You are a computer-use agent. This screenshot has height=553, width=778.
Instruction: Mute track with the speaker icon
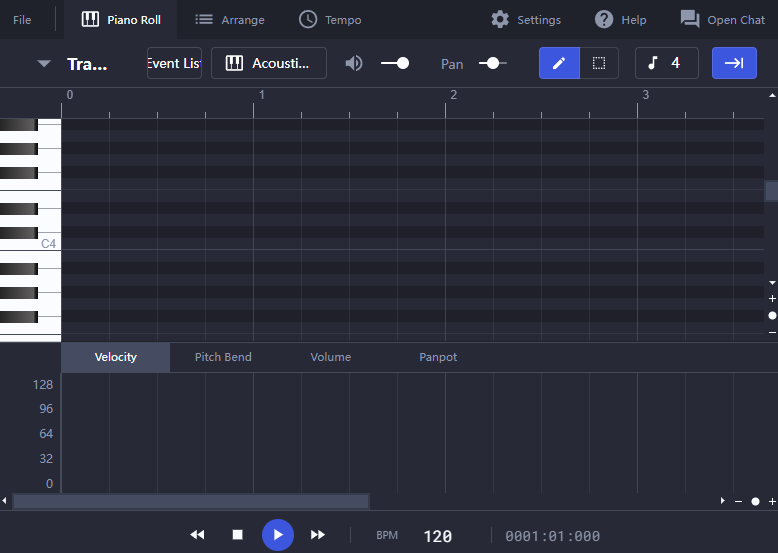pyautogui.click(x=354, y=63)
